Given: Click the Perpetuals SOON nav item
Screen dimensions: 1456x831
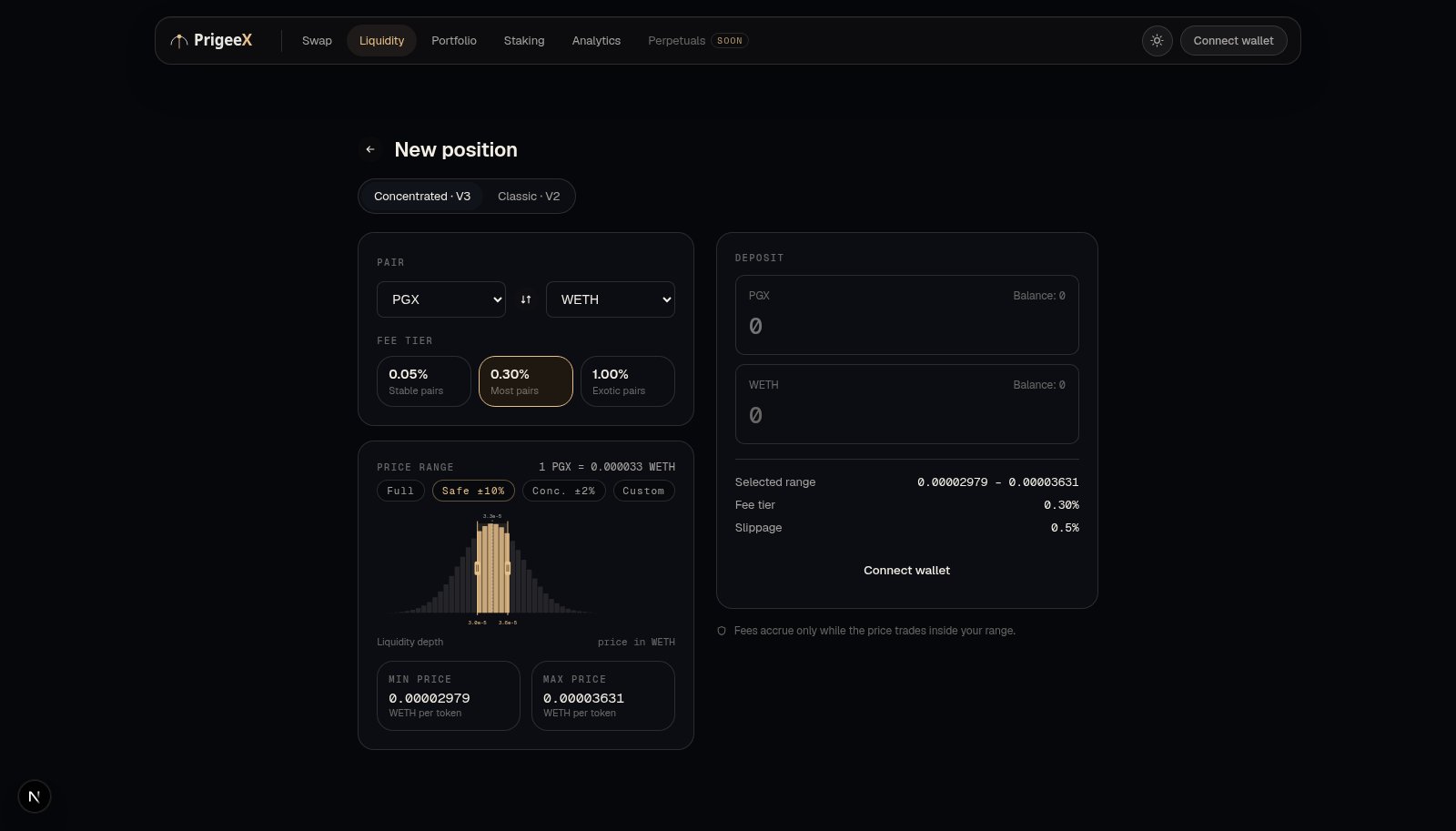Looking at the screenshot, I should pos(698,40).
